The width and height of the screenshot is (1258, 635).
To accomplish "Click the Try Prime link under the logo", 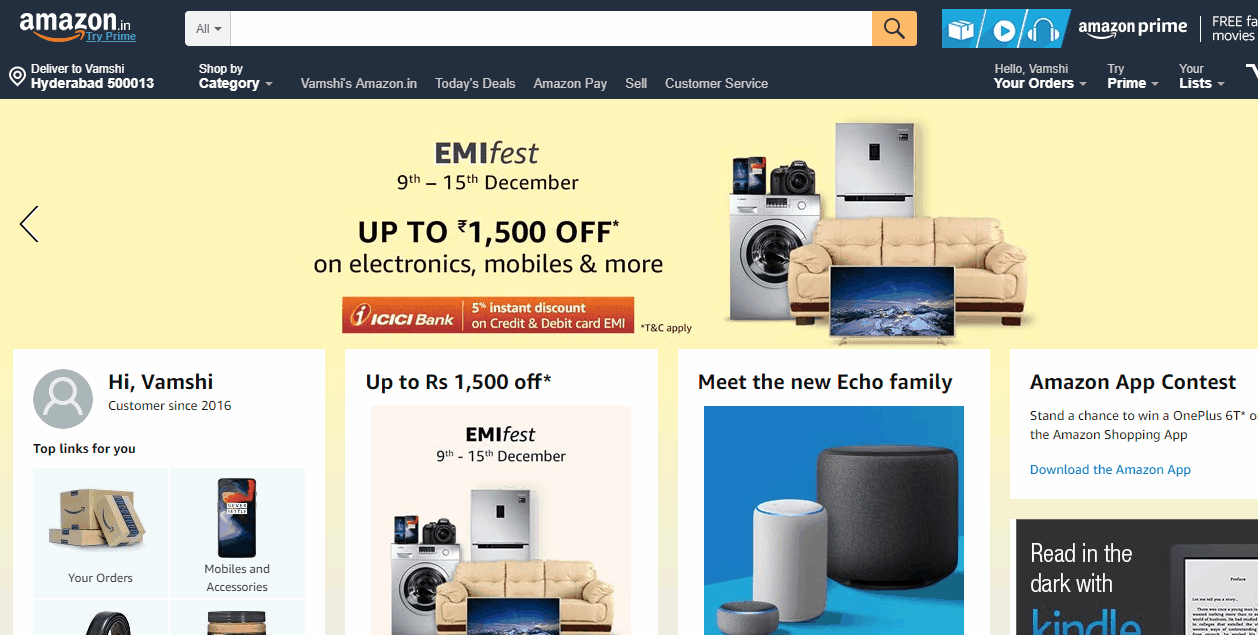I will click(x=110, y=37).
